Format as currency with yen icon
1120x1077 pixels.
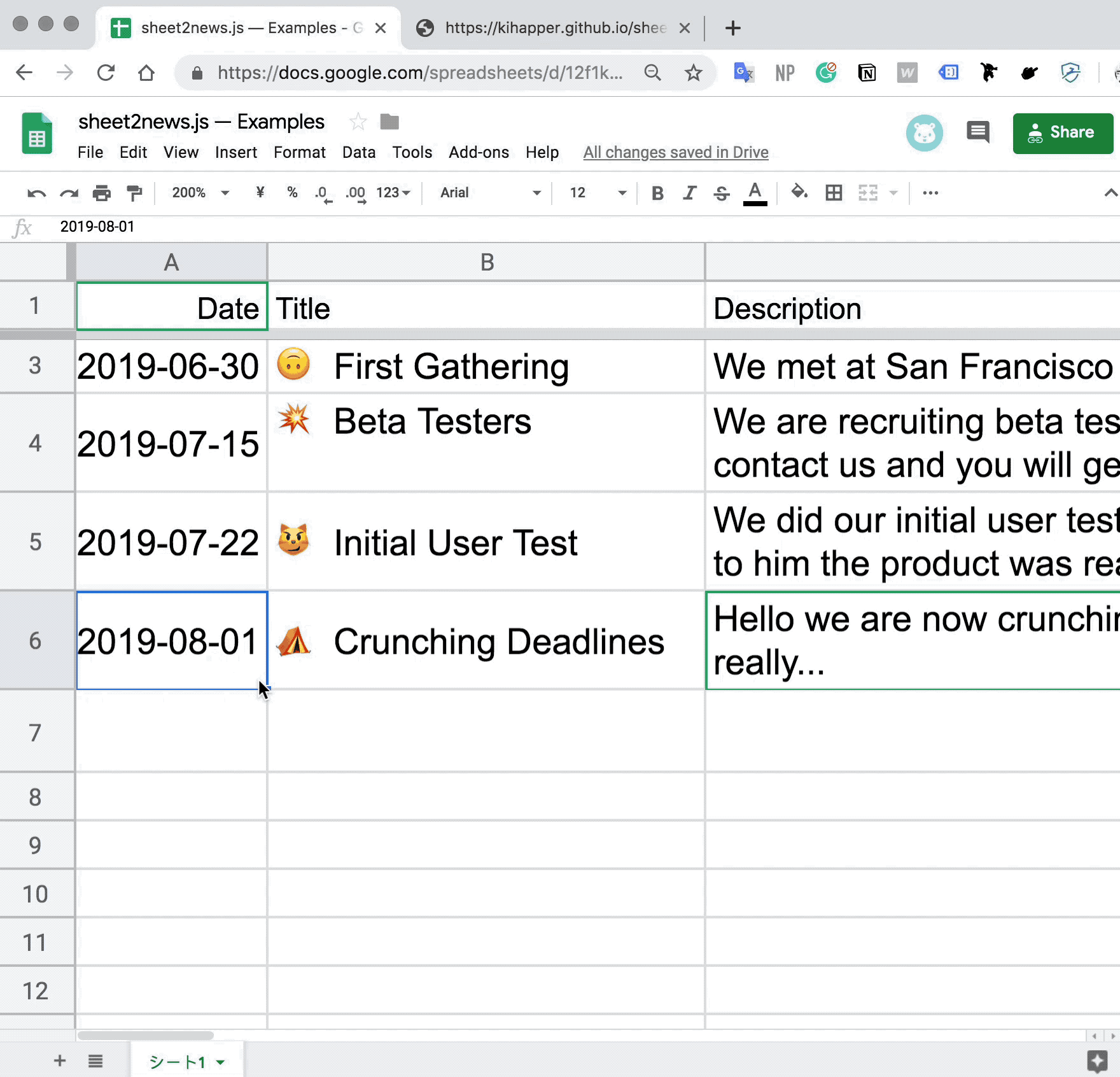260,192
